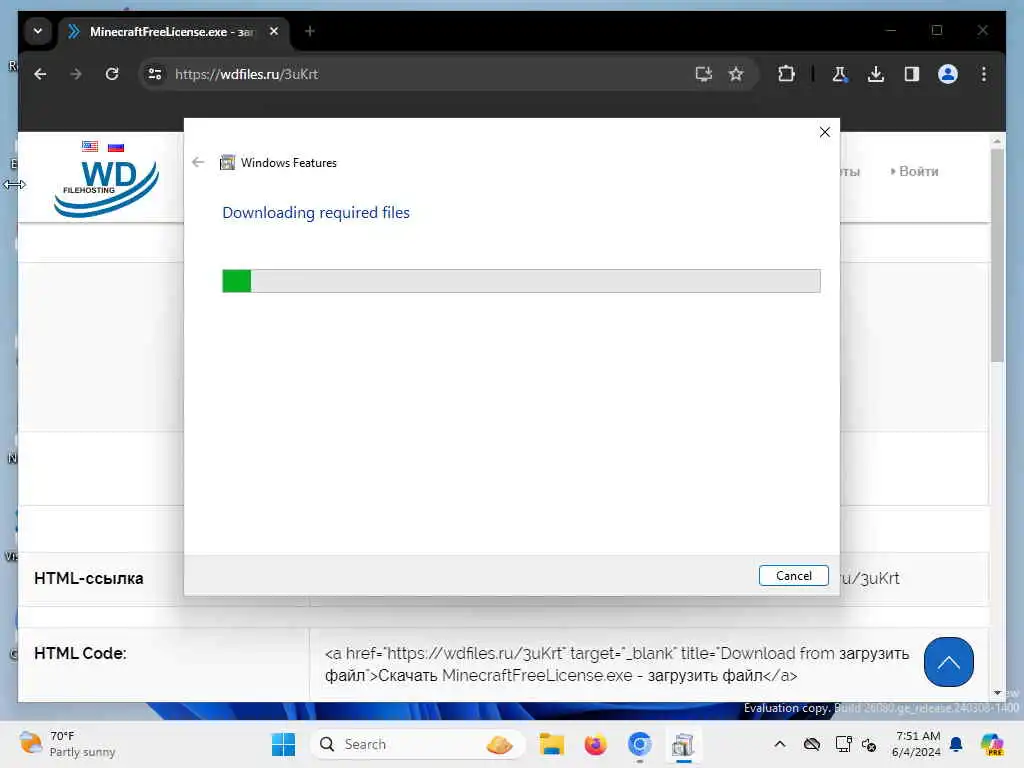Open the notifications bell
This screenshot has width=1024, height=768.
tap(956, 744)
